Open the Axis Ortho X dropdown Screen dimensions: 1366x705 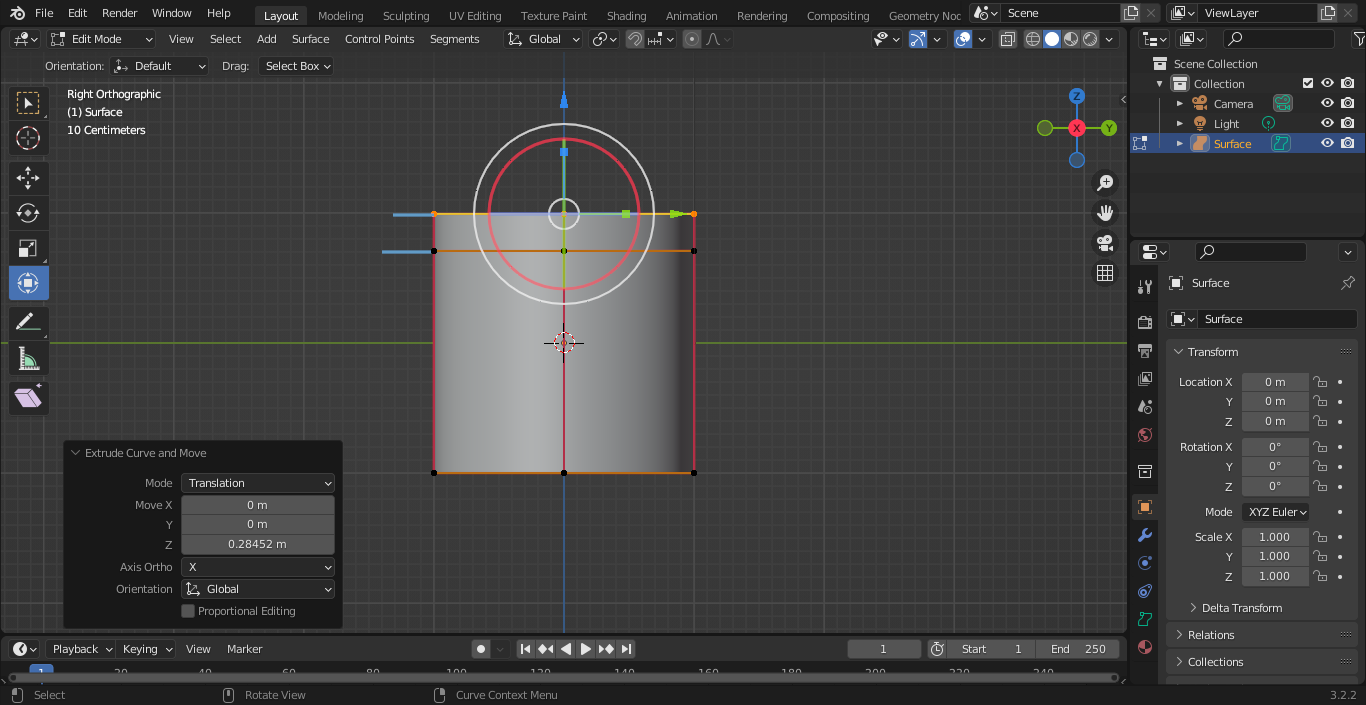258,567
